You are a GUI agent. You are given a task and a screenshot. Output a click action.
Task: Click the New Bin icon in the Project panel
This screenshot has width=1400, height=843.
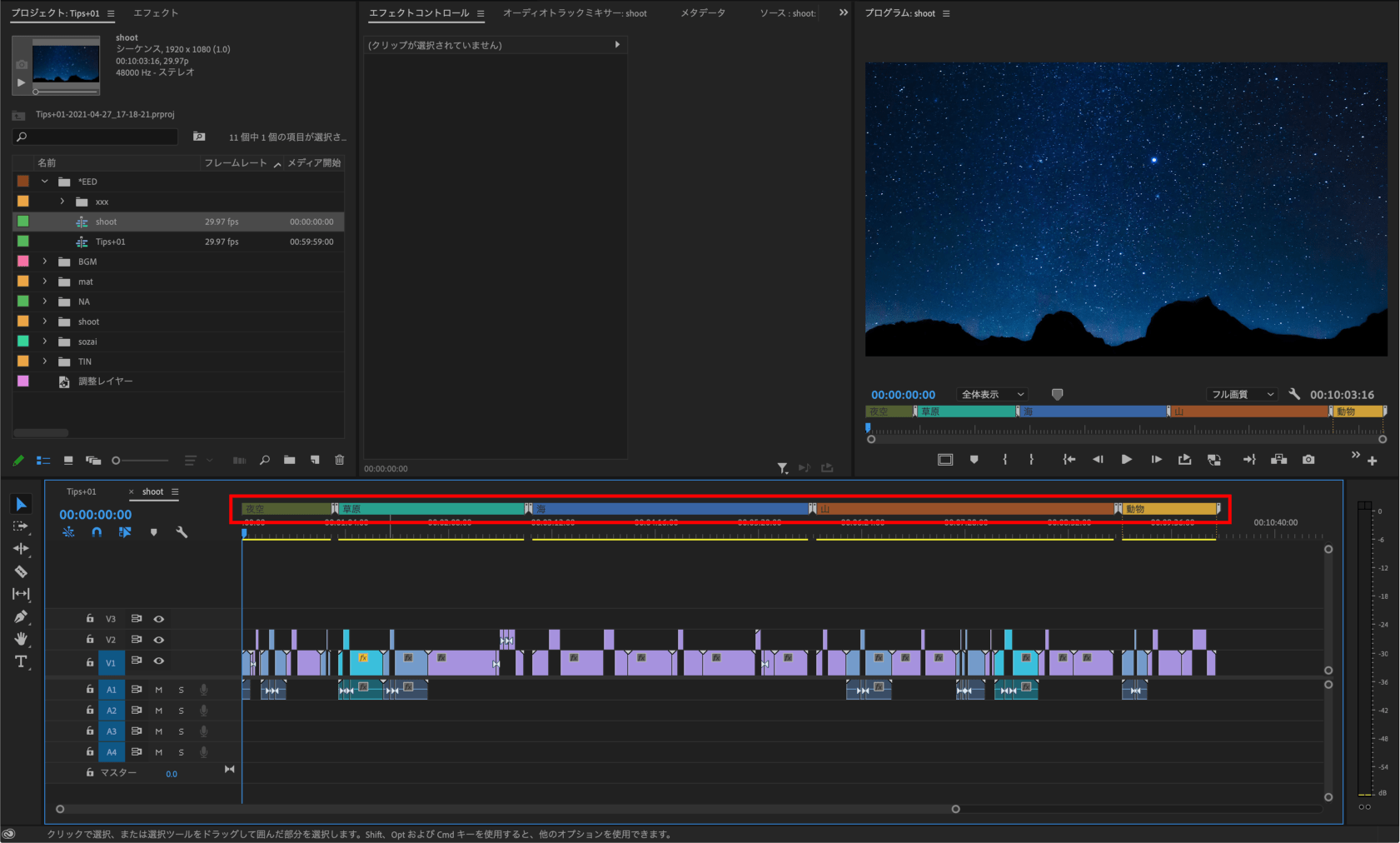pyautogui.click(x=289, y=460)
